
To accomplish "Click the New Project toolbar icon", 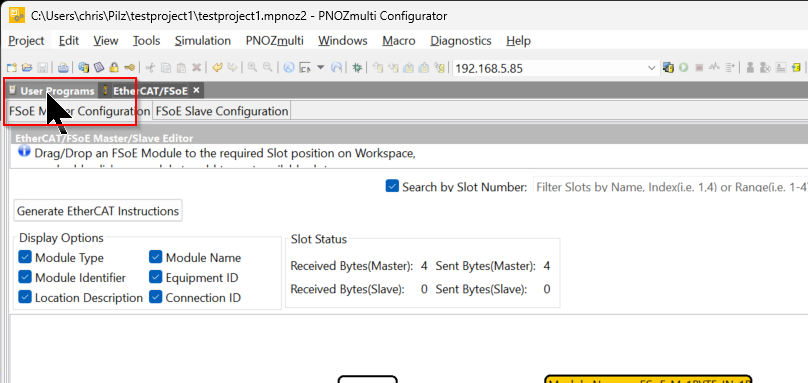I will coord(11,68).
